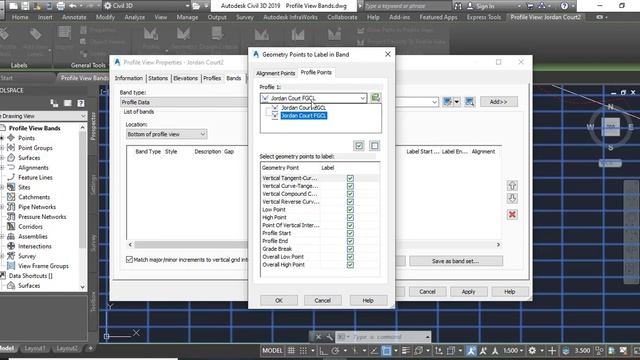Open the Annotate ribbon tab

pos(74,17)
